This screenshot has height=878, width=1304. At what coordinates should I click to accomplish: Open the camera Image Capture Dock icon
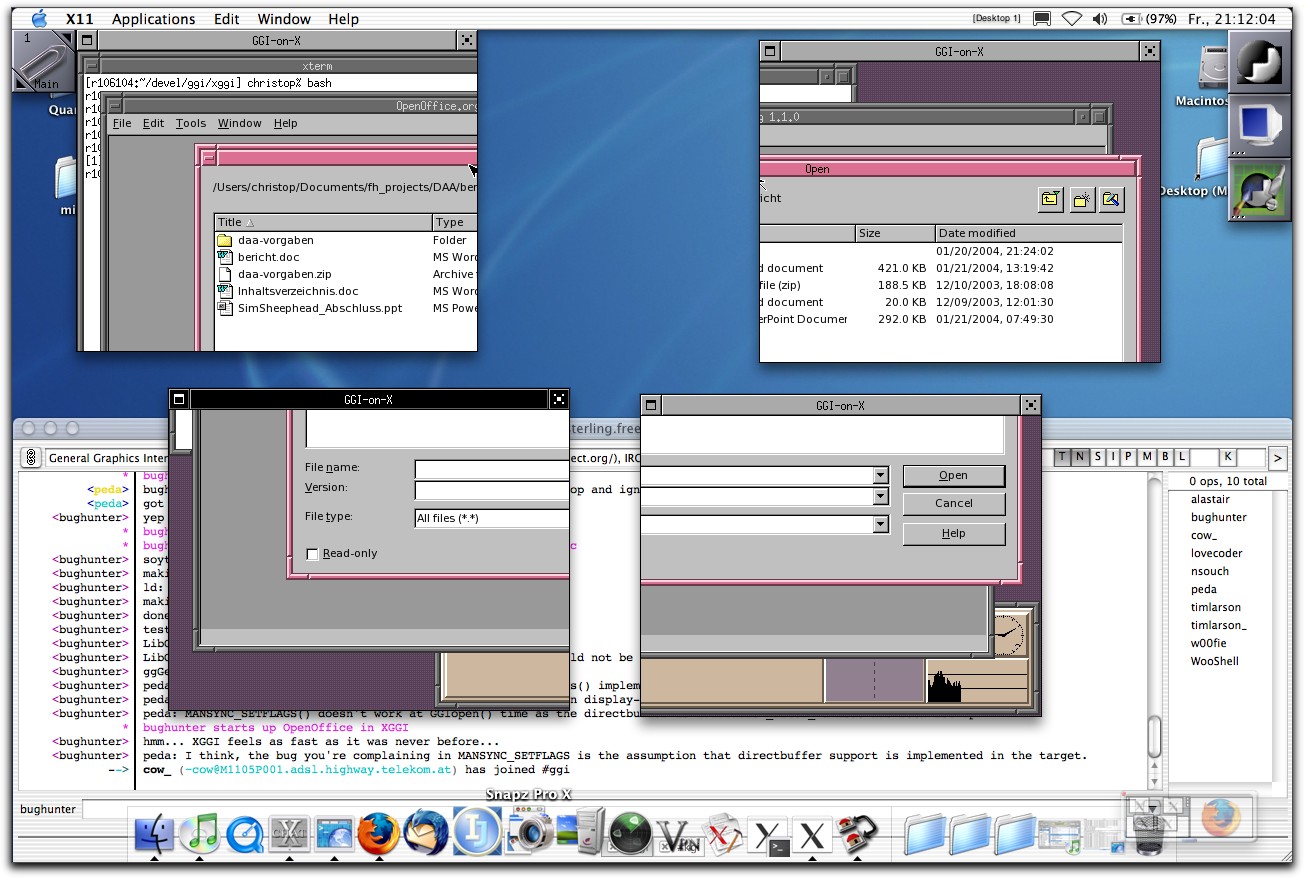point(530,833)
